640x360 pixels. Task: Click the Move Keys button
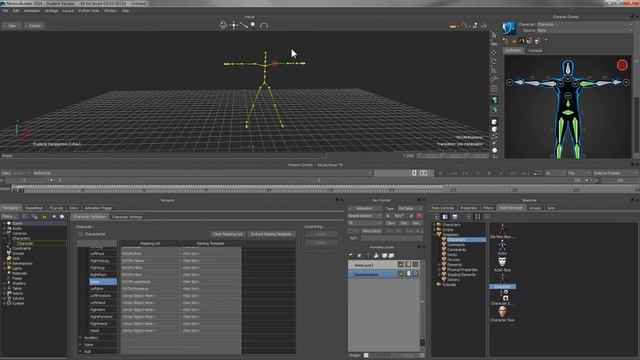pyautogui.click(x=371, y=231)
